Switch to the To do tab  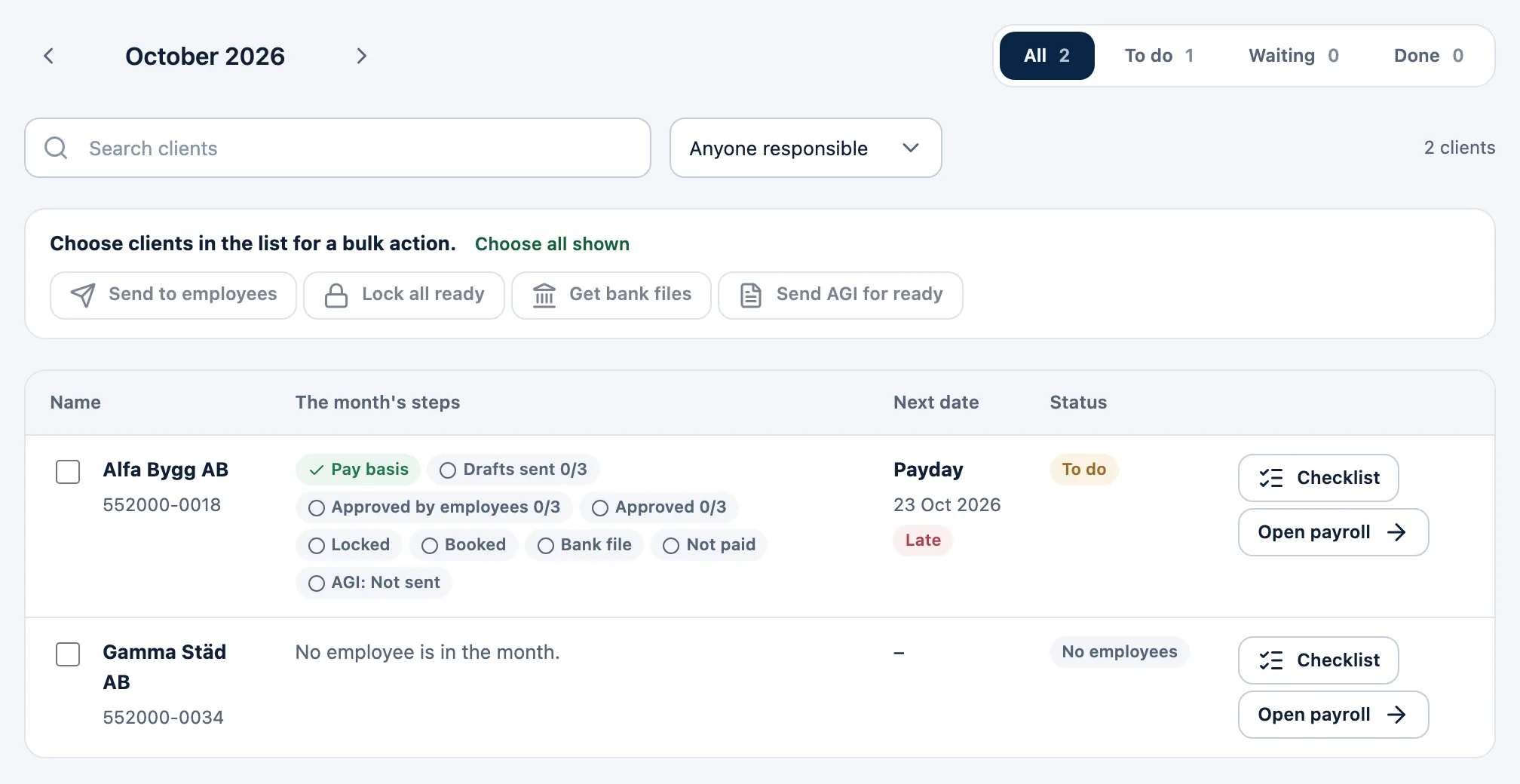[x=1159, y=56]
